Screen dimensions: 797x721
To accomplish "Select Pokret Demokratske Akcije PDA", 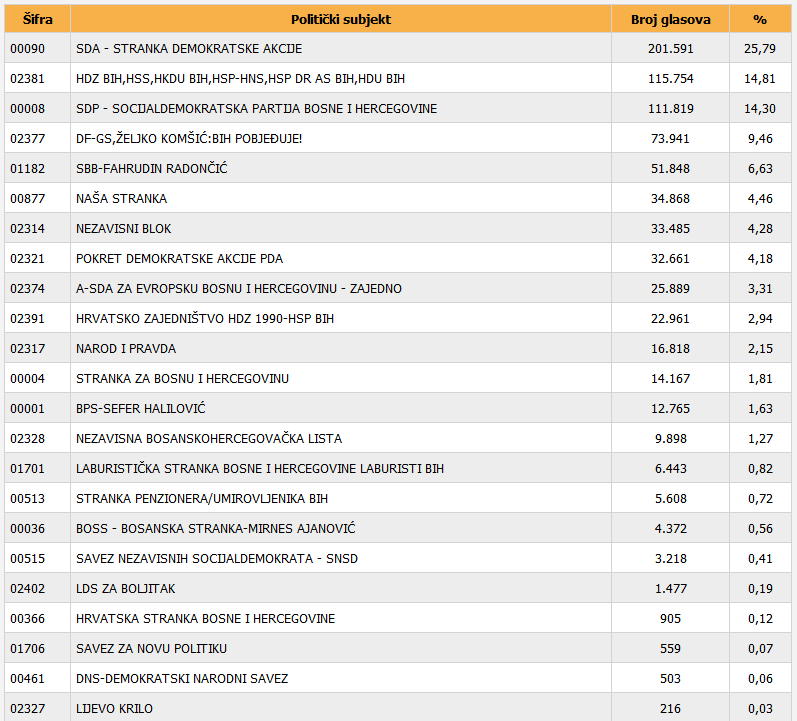I will click(x=180, y=259).
